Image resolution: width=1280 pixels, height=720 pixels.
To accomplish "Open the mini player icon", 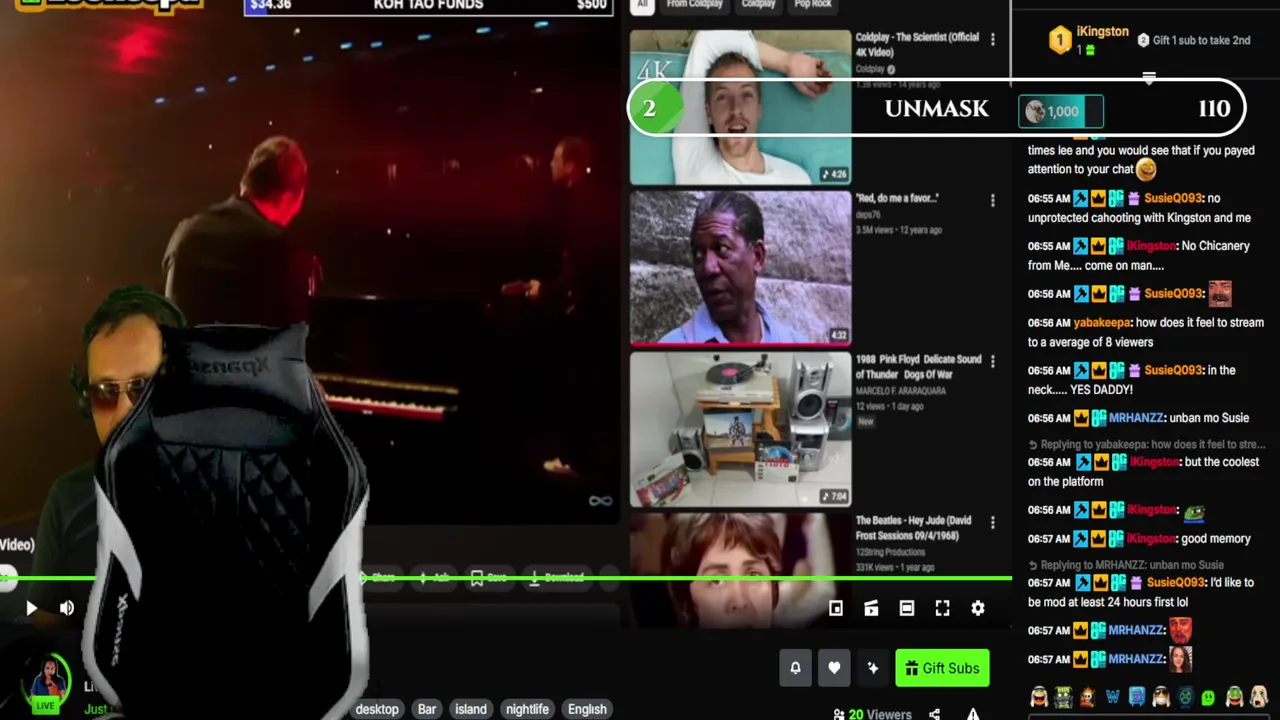I will point(836,608).
